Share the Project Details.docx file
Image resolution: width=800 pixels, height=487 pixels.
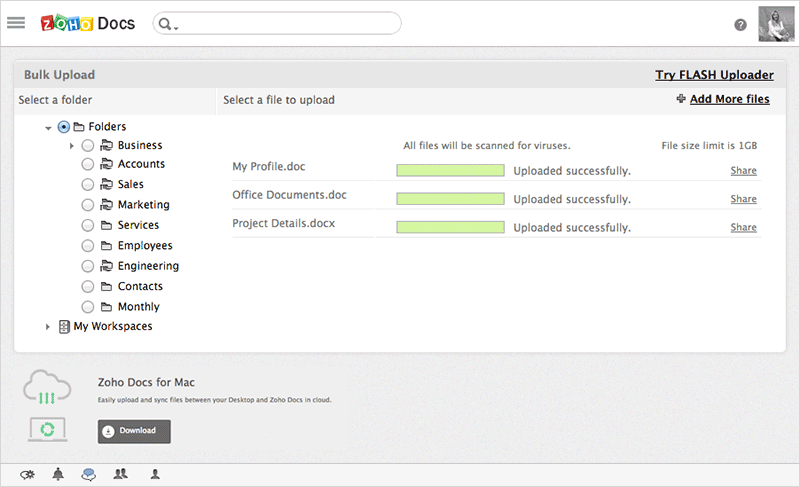coord(743,227)
